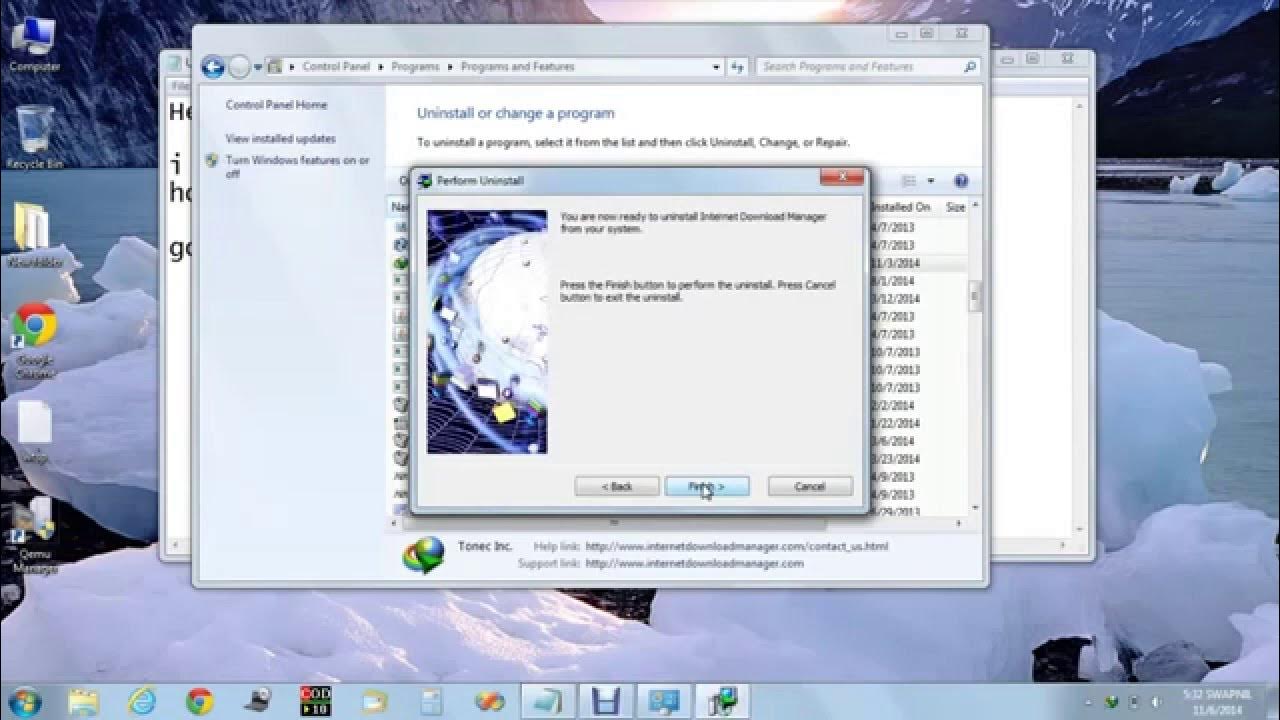Refresh the Programs and Features view
The width and height of the screenshot is (1280, 720).
point(738,67)
